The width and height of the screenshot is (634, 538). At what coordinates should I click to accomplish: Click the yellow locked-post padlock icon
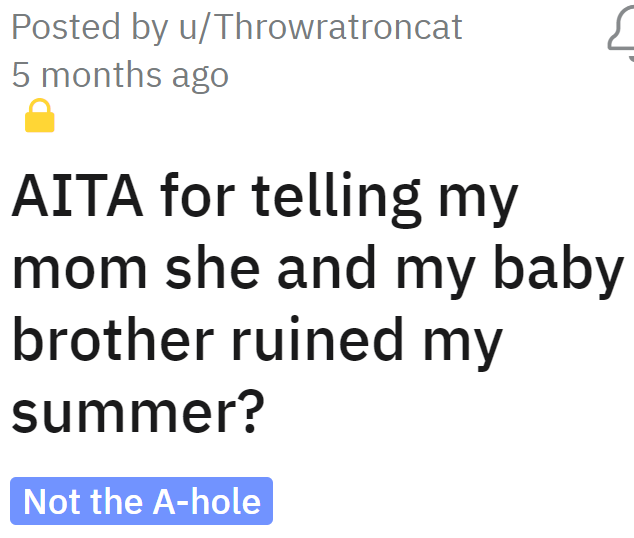click(x=39, y=118)
